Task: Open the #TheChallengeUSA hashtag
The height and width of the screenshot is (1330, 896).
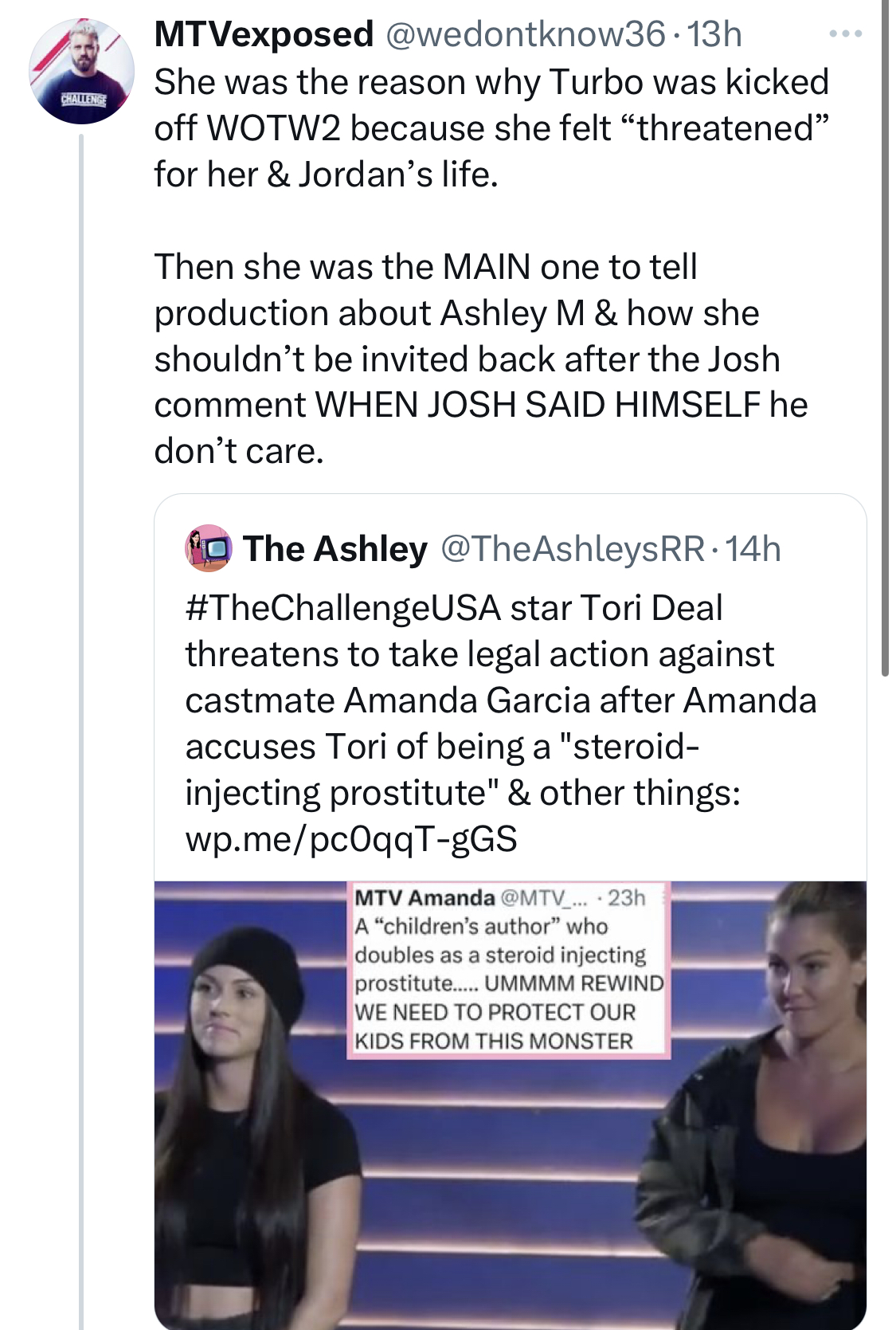Action: [x=343, y=608]
